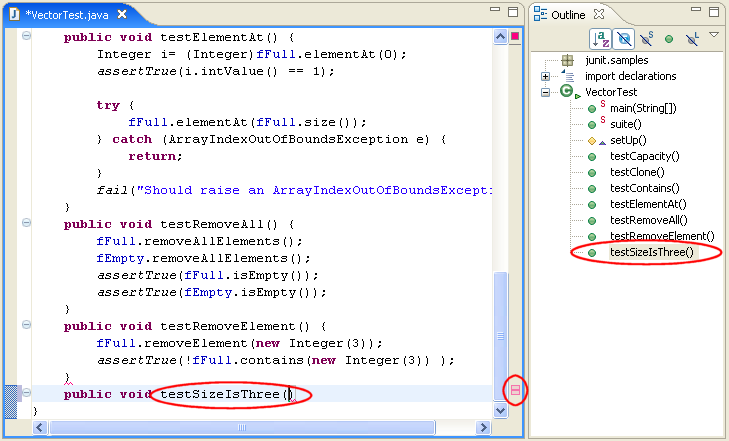Minimize the editor pane
The height and width of the screenshot is (441, 729).
(495, 9)
